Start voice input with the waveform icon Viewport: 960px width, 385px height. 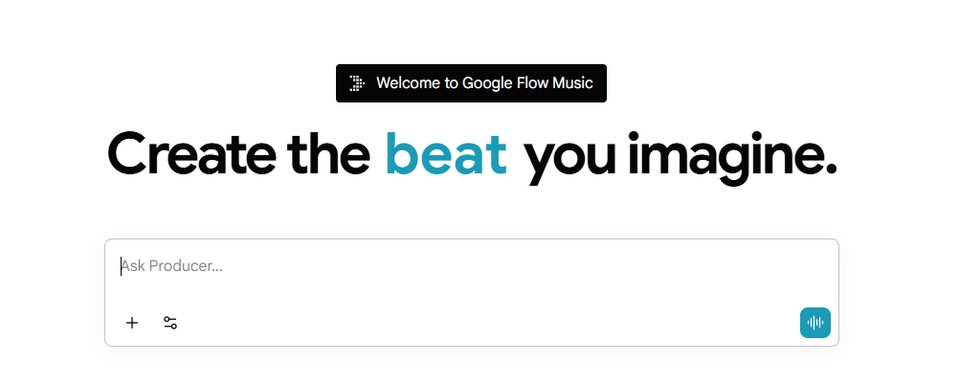pos(815,323)
